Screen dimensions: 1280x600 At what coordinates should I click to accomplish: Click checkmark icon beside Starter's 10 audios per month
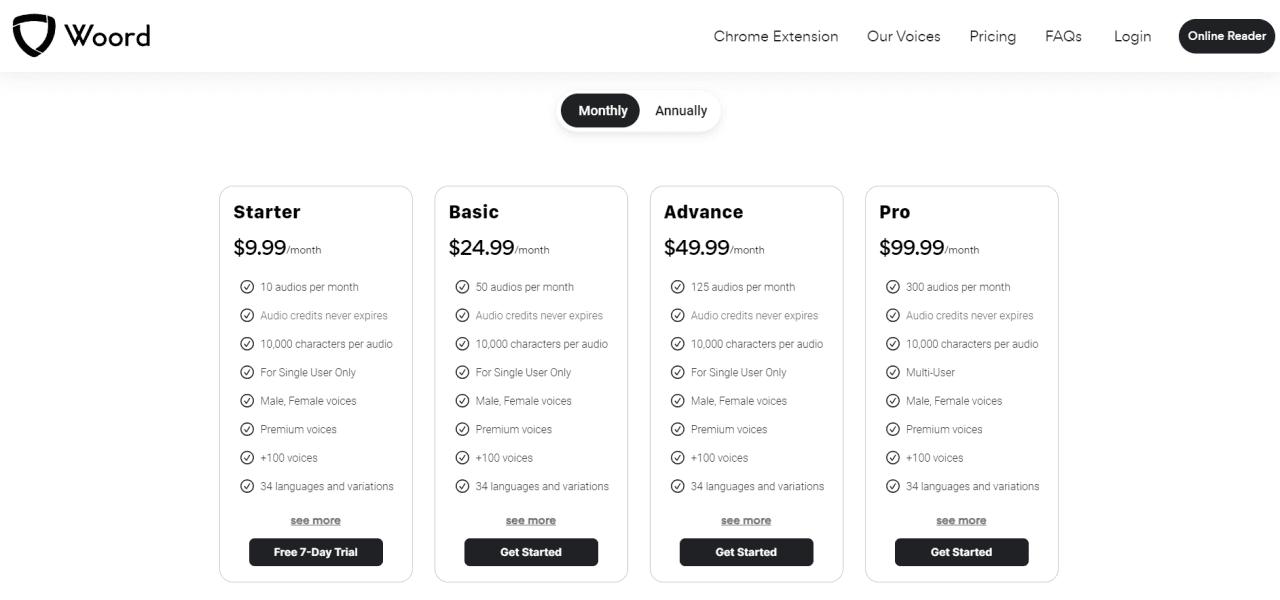[247, 287]
